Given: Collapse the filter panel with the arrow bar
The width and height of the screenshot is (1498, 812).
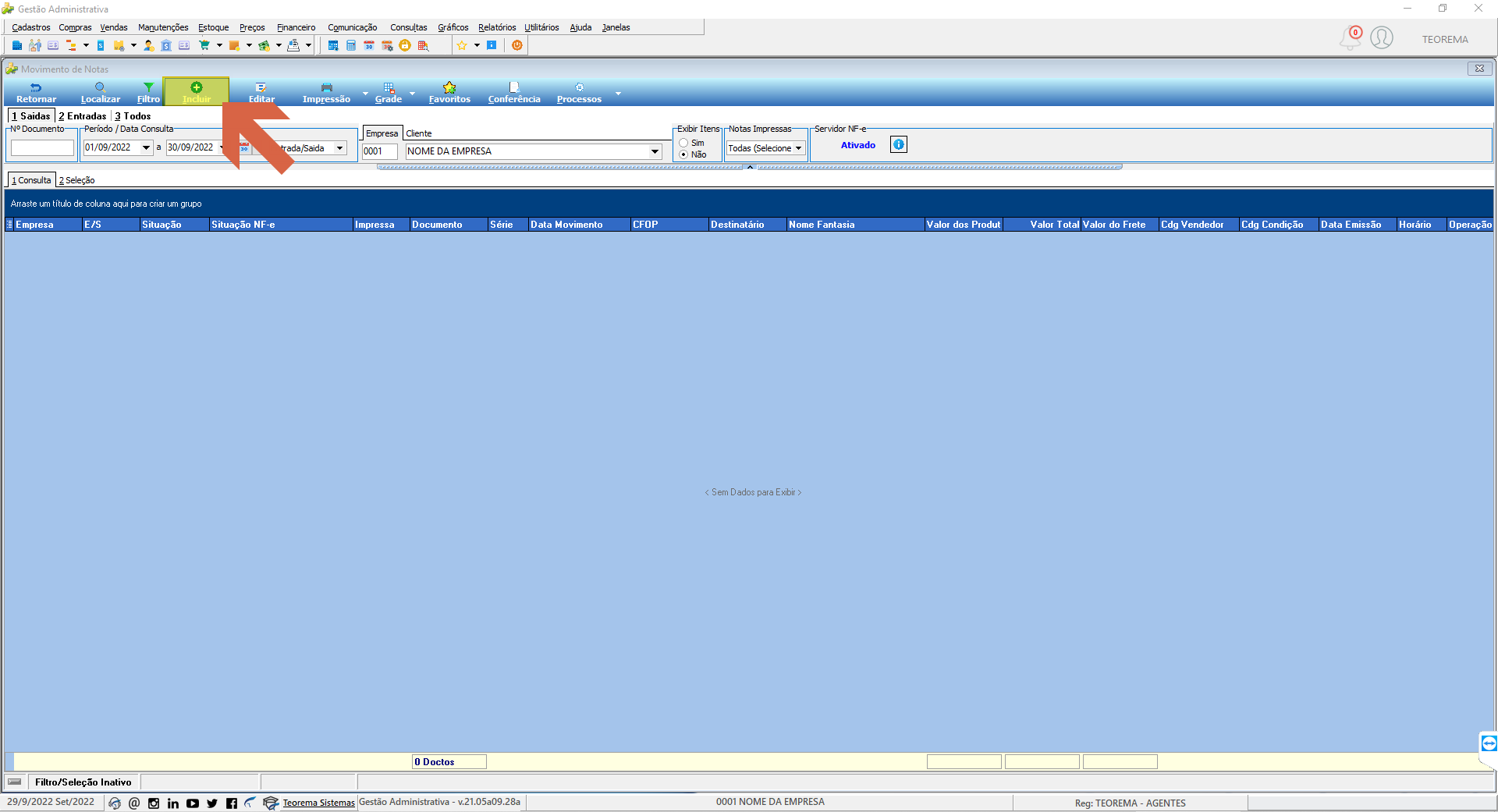Looking at the screenshot, I should (x=750, y=167).
